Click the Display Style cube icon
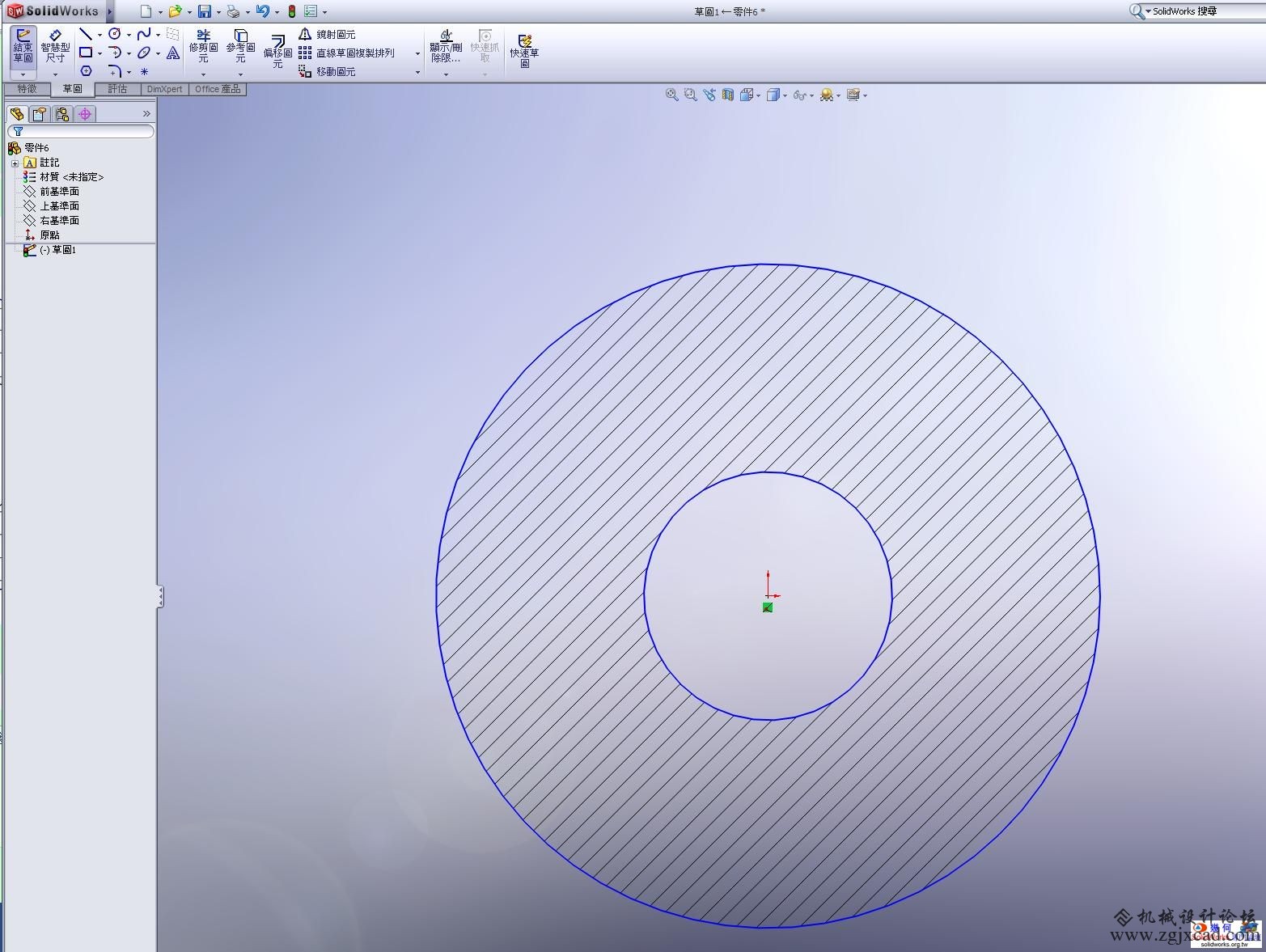The image size is (1266, 952). tap(773, 95)
